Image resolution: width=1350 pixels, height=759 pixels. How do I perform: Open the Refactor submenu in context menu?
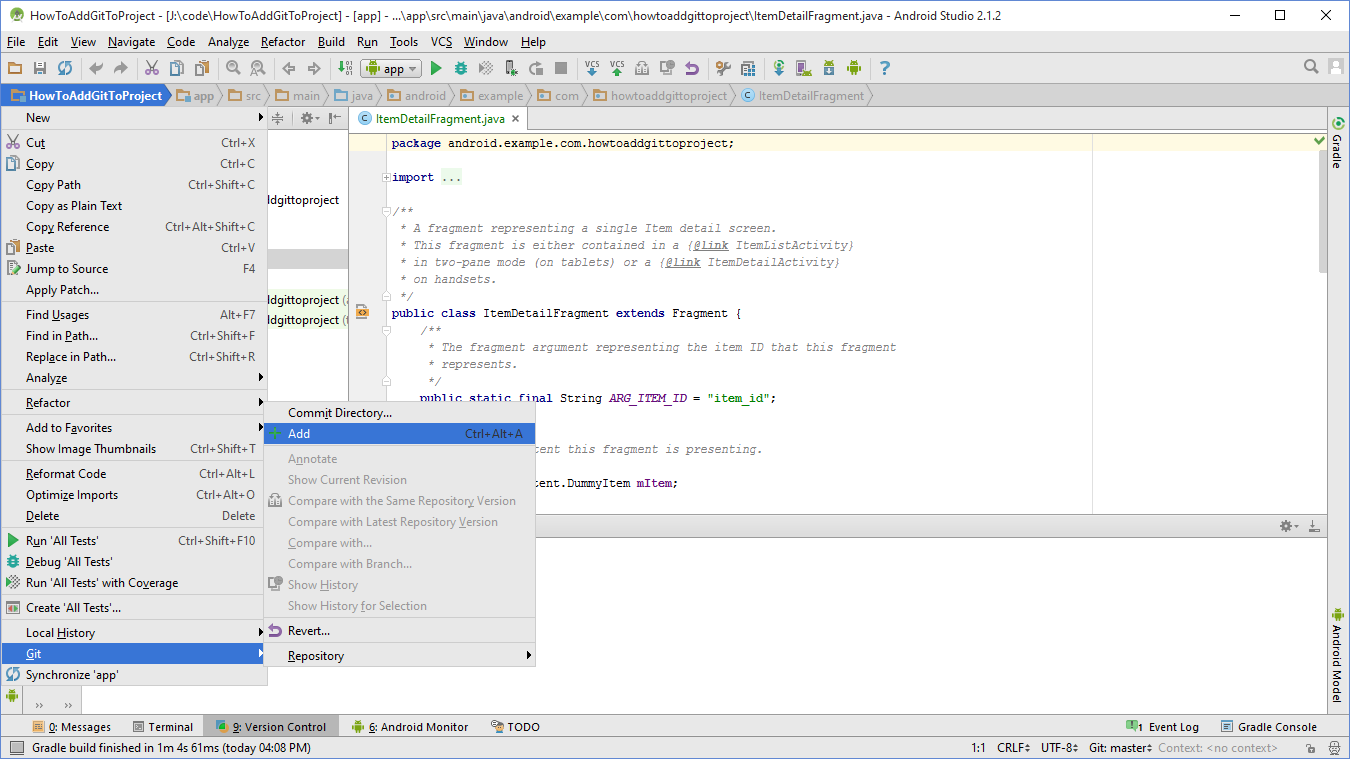[134, 403]
